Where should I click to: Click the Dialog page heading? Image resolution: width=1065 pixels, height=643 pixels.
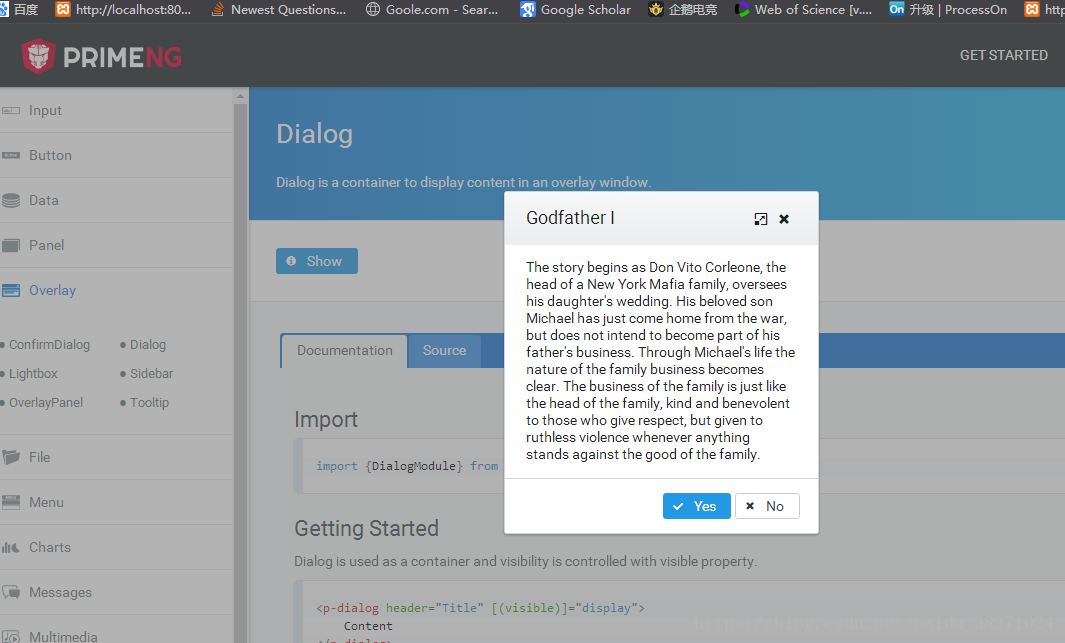[x=314, y=134]
